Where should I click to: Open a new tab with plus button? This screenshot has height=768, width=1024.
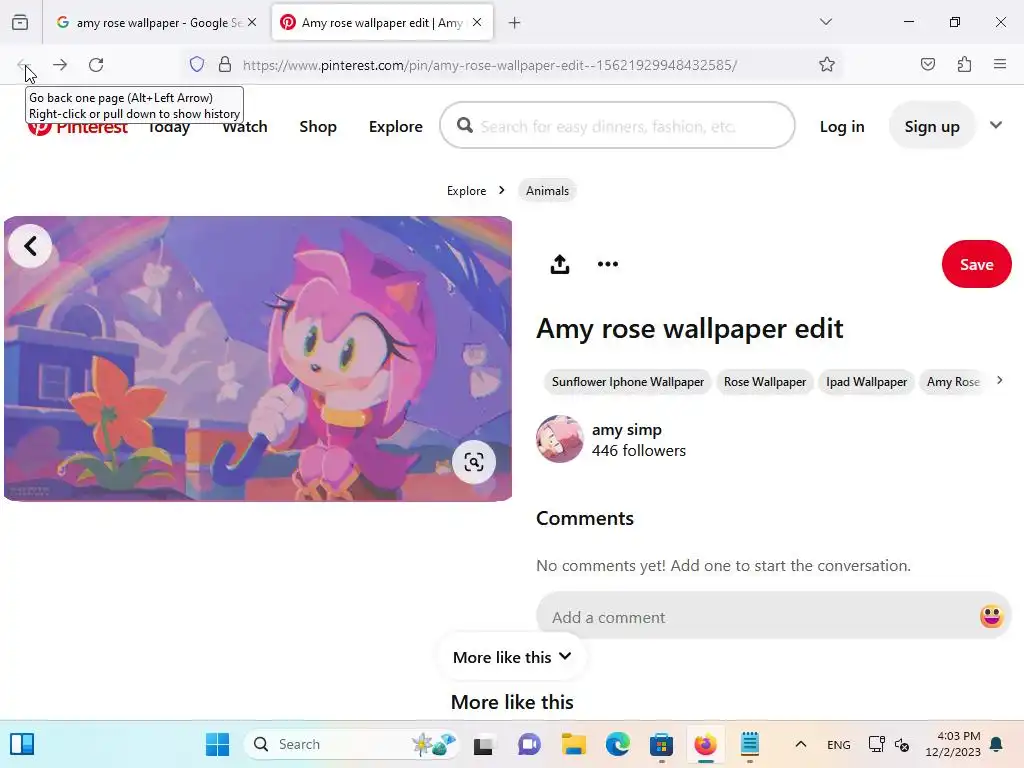[515, 23]
